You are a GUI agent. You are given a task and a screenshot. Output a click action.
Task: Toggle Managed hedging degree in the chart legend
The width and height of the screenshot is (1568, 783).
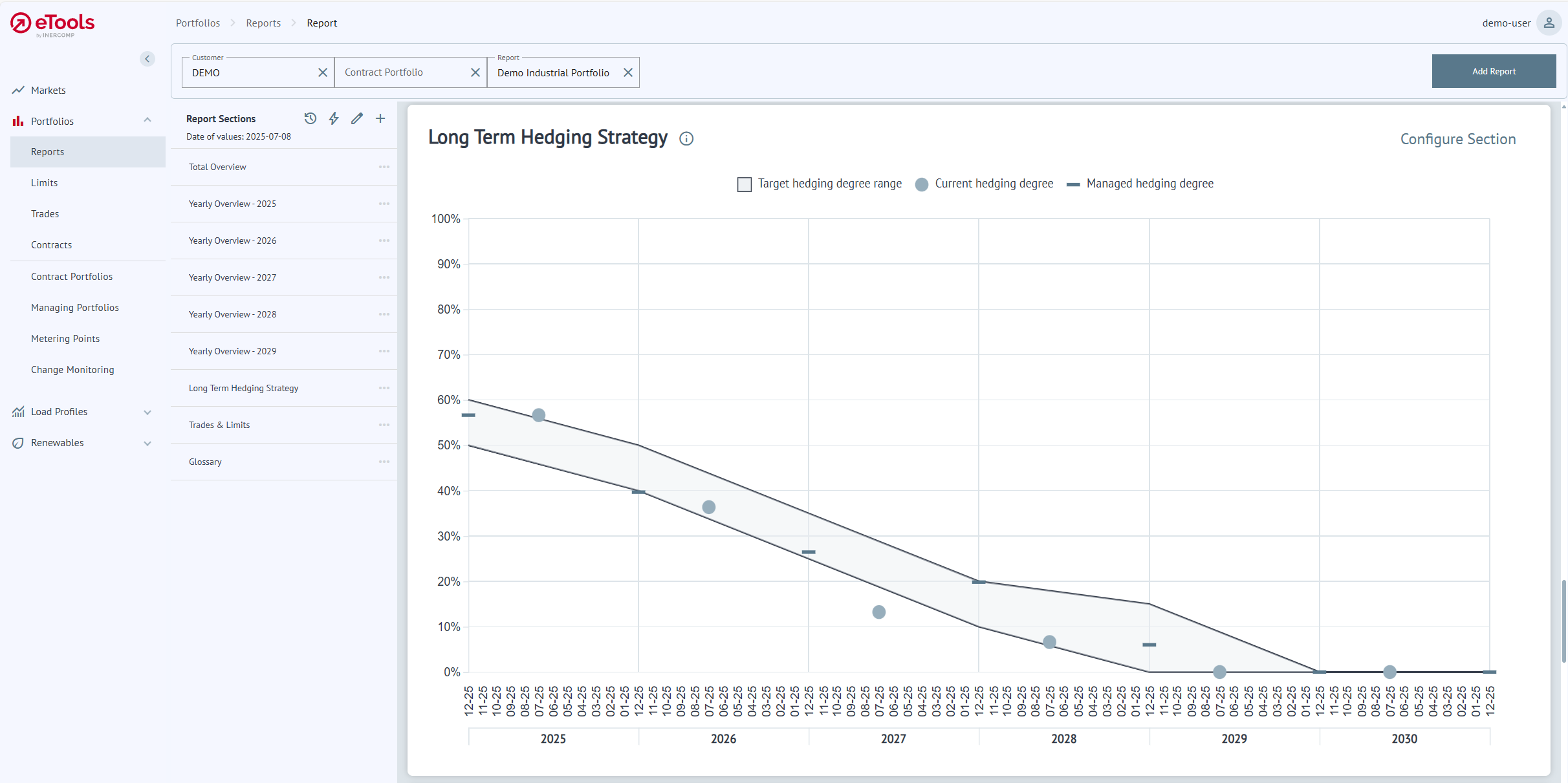(x=1073, y=184)
